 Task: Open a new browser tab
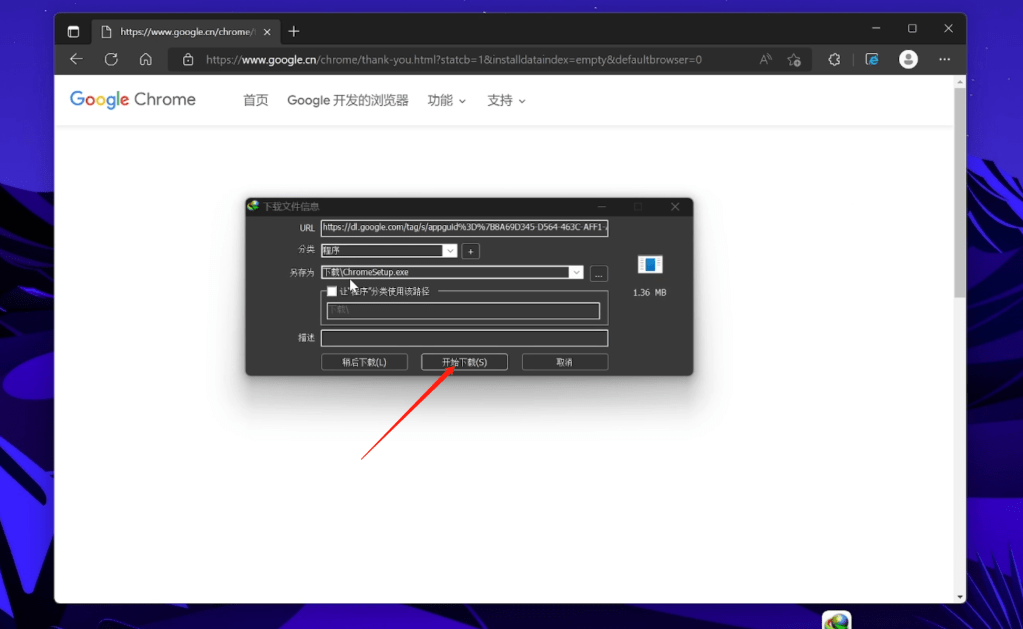294,31
